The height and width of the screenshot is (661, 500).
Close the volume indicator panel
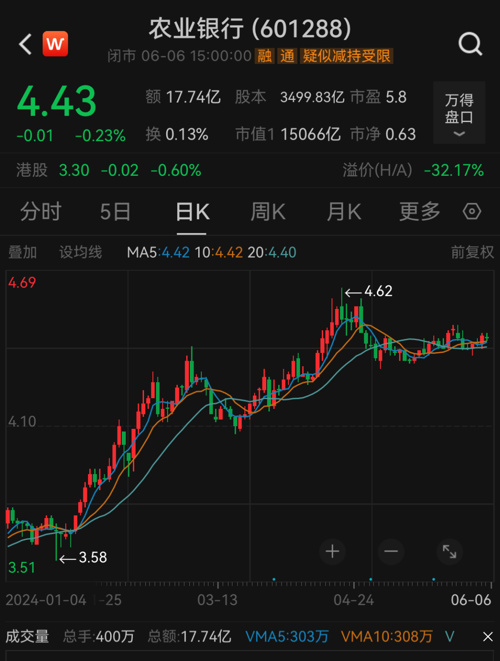(x=488, y=637)
